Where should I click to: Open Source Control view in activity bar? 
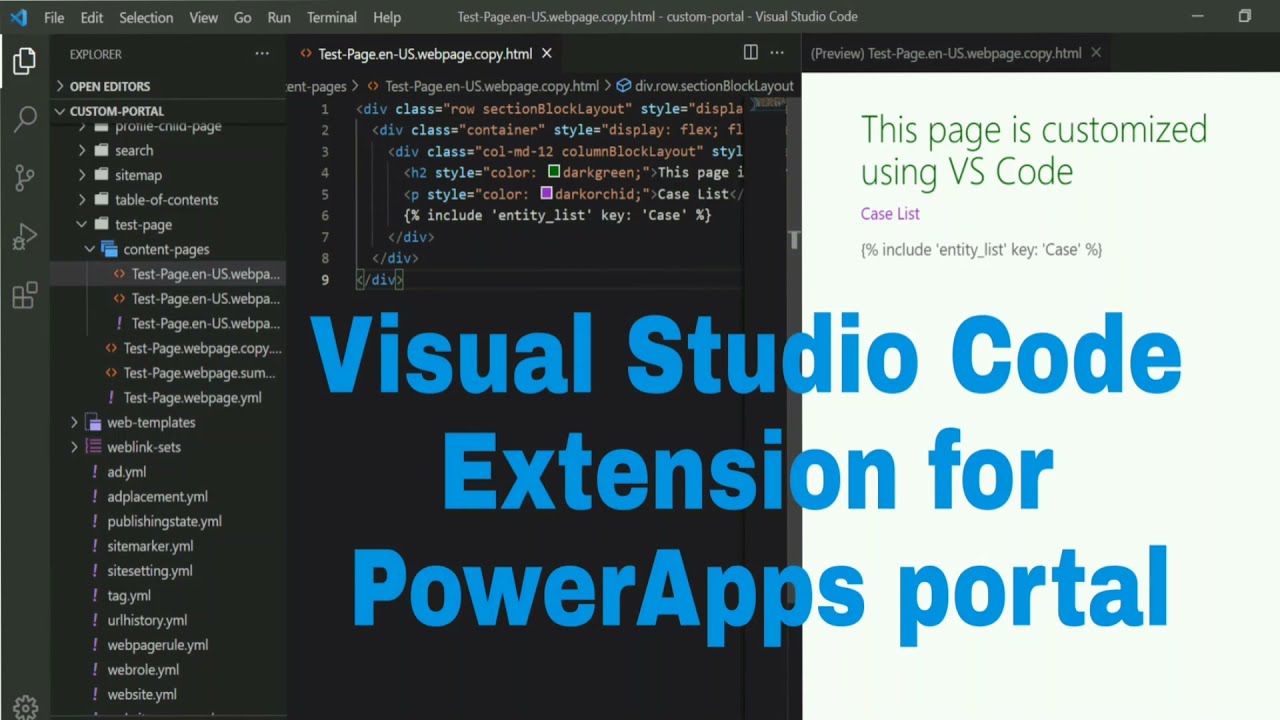(x=25, y=178)
